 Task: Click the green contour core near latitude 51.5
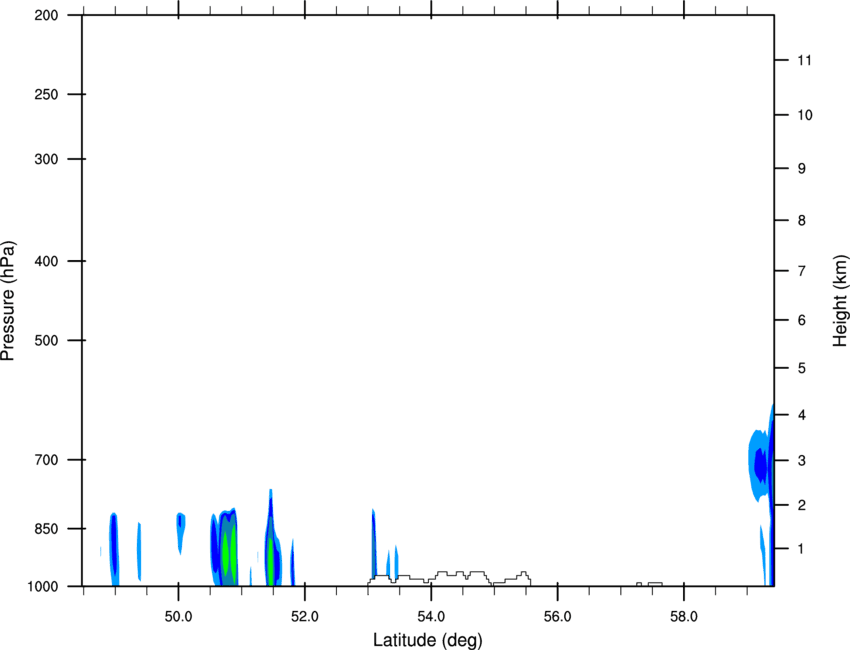pos(270,561)
